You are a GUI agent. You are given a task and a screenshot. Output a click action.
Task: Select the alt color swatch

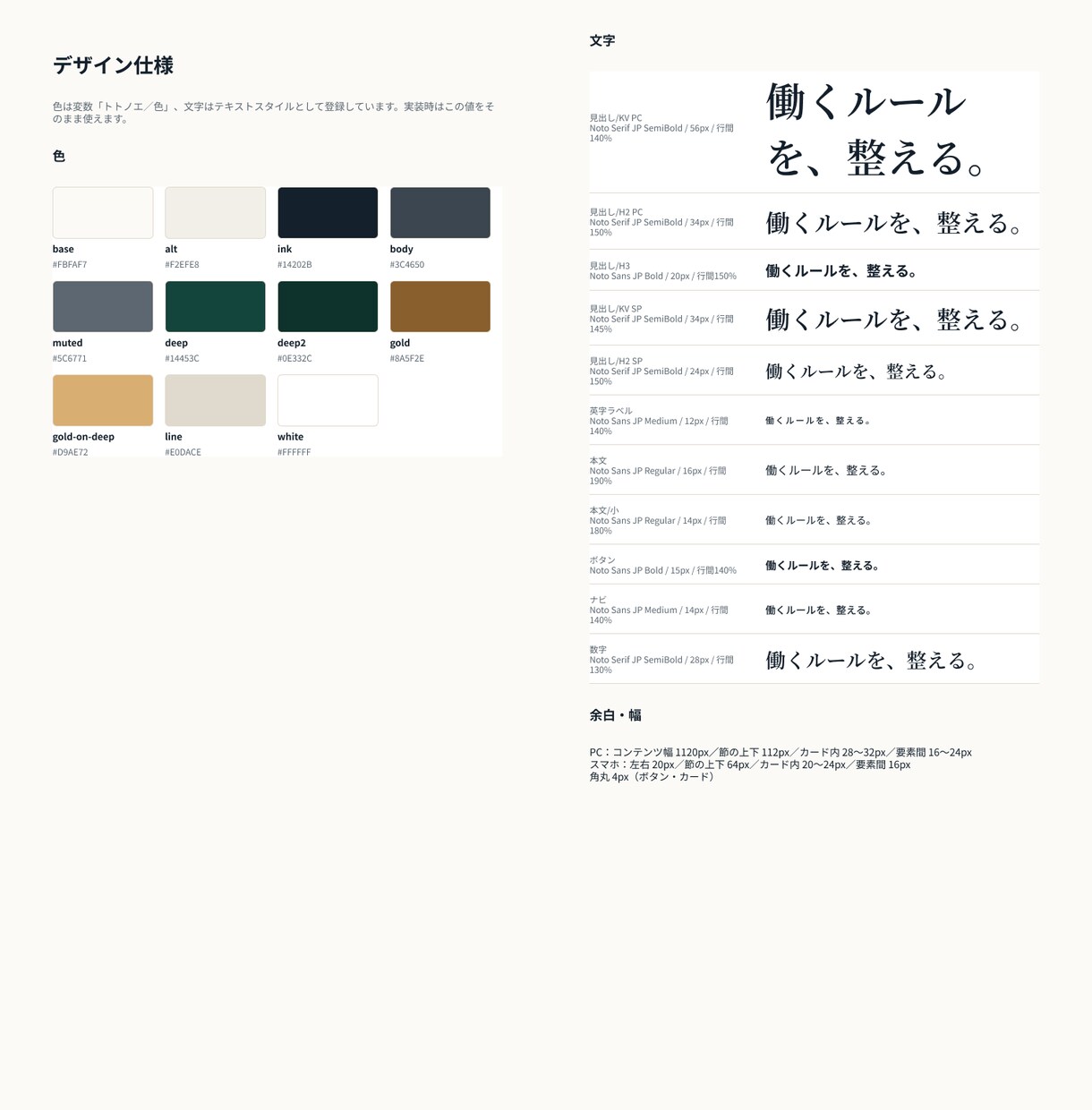pyautogui.click(x=215, y=213)
